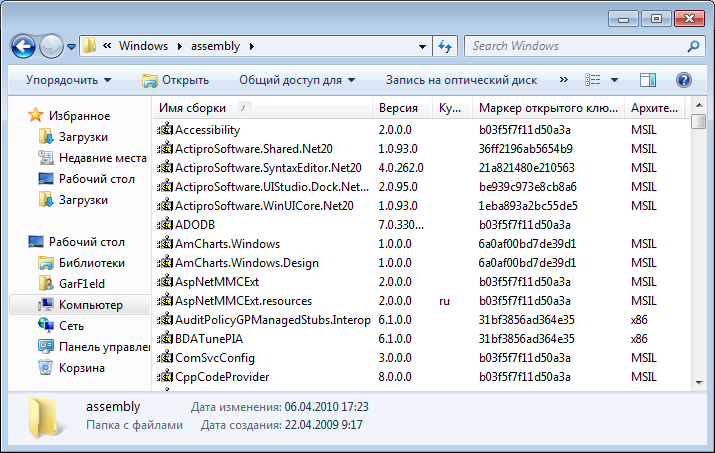Screen dimensions: 715x453
Task: Open the Упорядочить menu
Action: [68, 80]
